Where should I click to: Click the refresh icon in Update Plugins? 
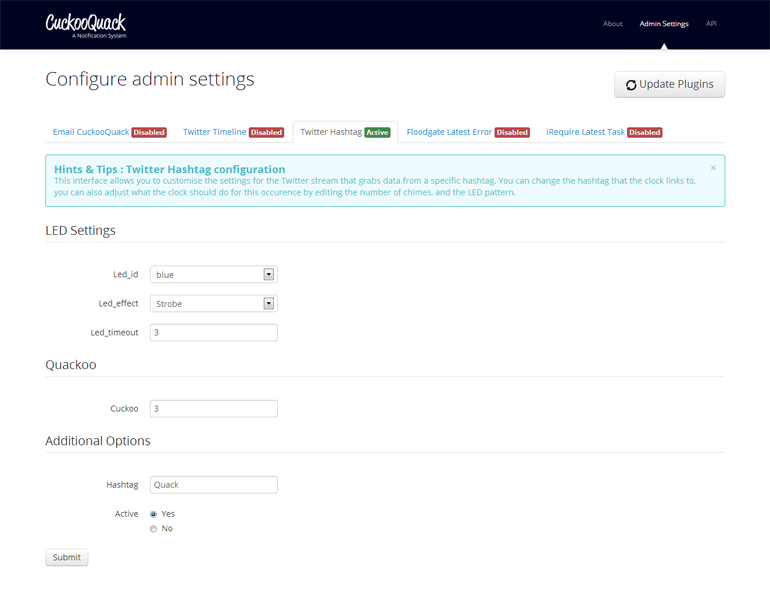click(x=631, y=85)
